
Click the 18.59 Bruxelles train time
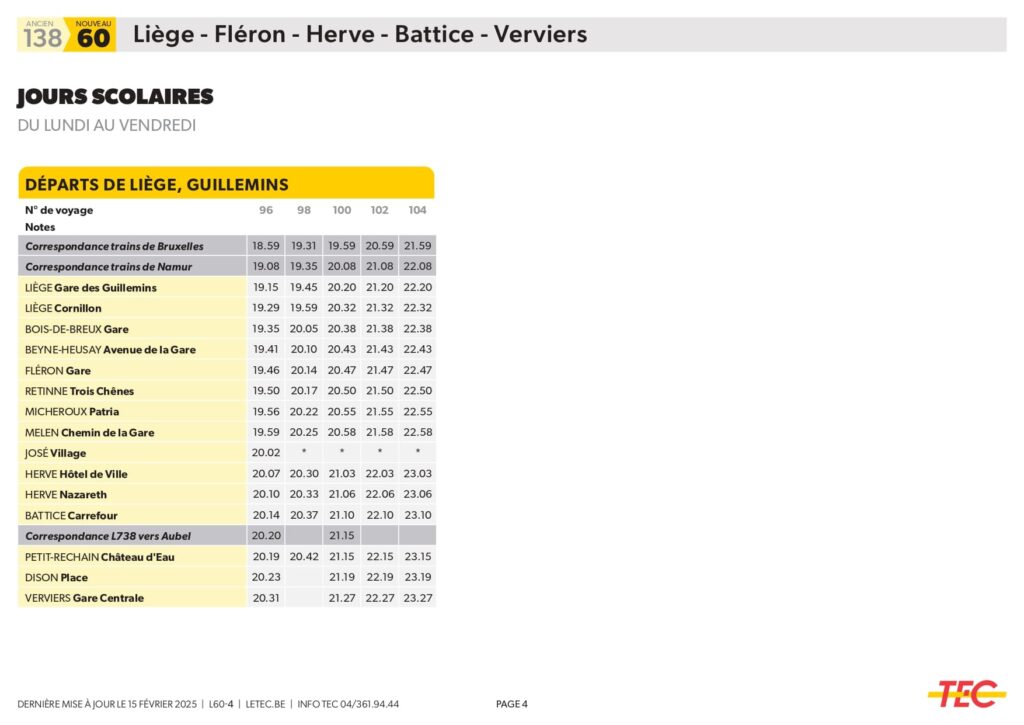click(x=266, y=246)
